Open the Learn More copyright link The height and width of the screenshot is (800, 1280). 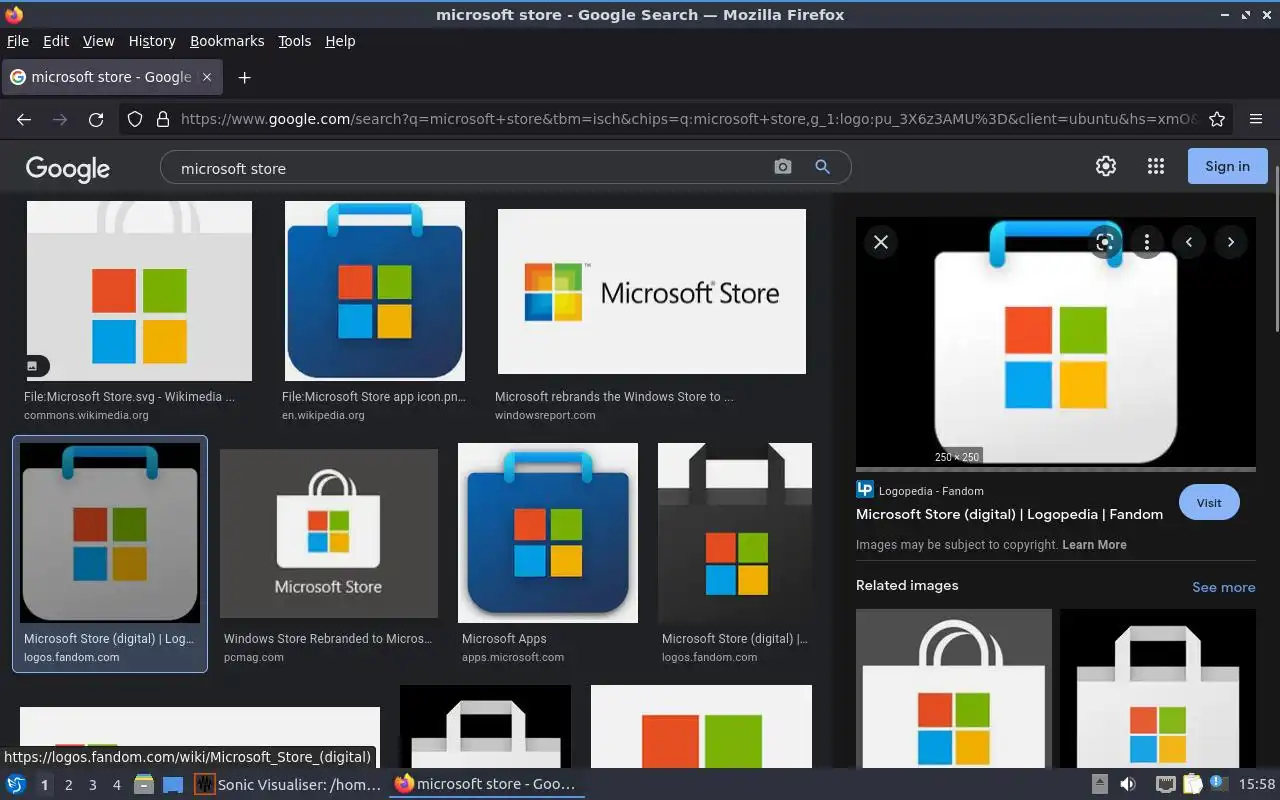(x=1094, y=545)
